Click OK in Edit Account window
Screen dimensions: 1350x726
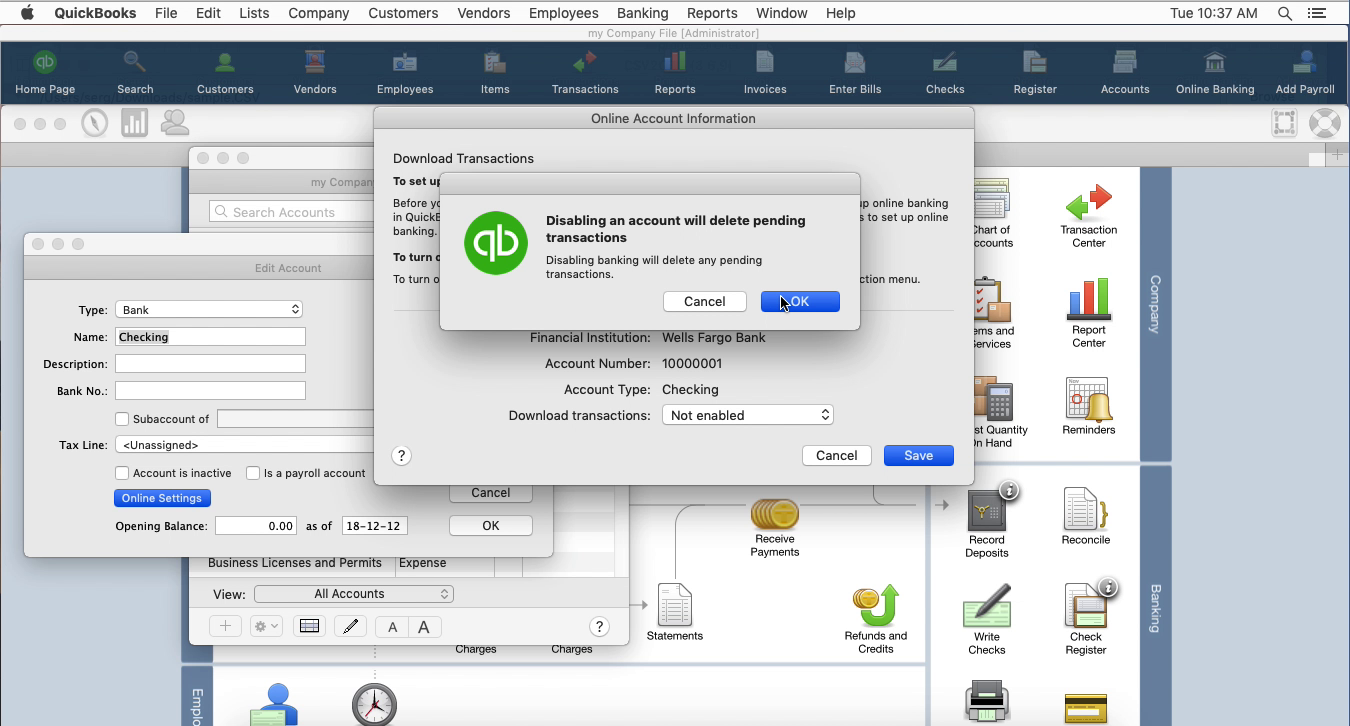click(491, 526)
